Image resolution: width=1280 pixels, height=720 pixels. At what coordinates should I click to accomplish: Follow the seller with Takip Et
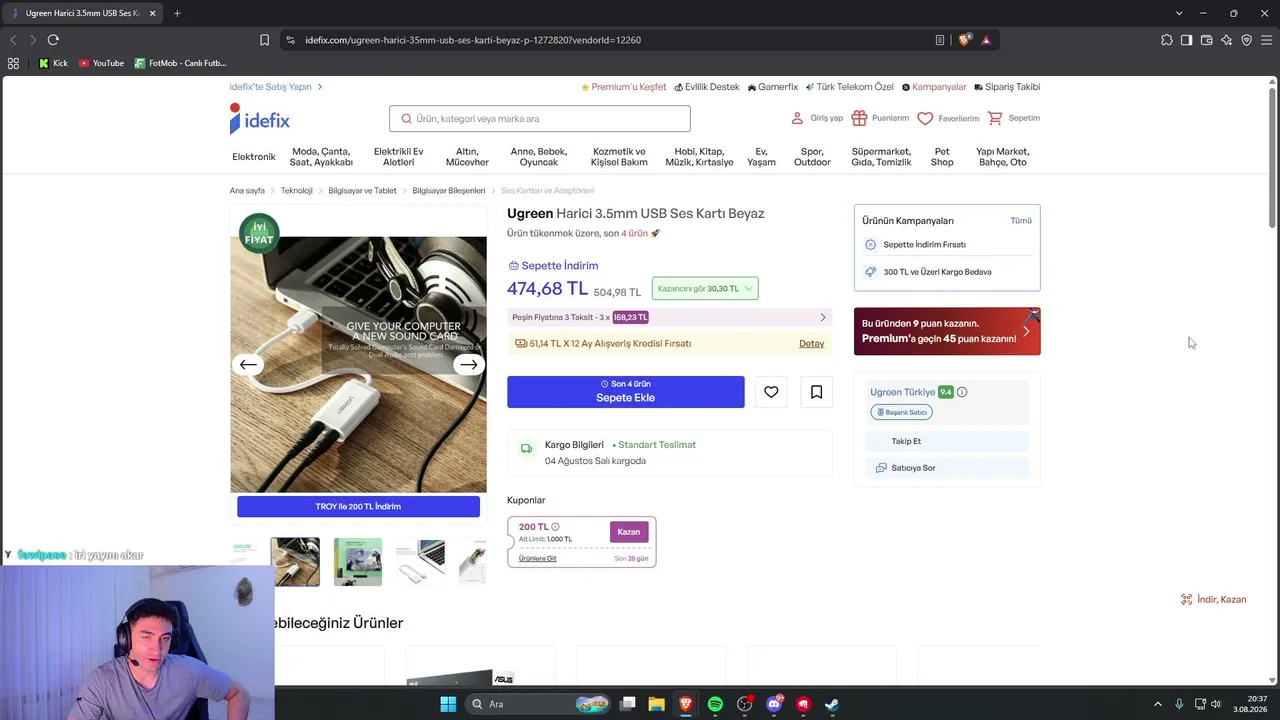pyautogui.click(x=946, y=441)
